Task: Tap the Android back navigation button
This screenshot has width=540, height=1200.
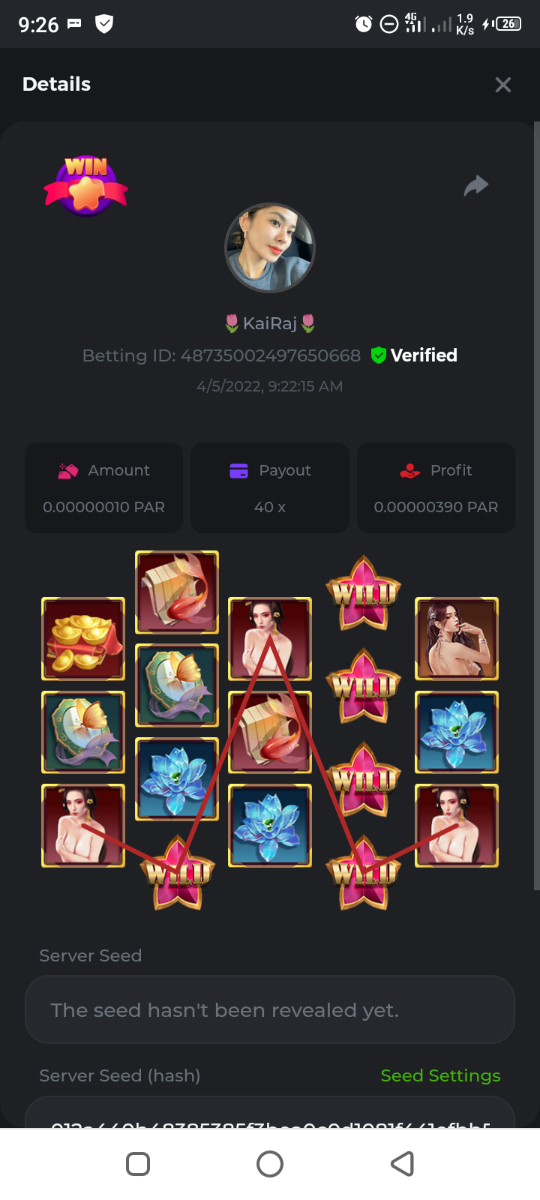Action: [402, 1164]
